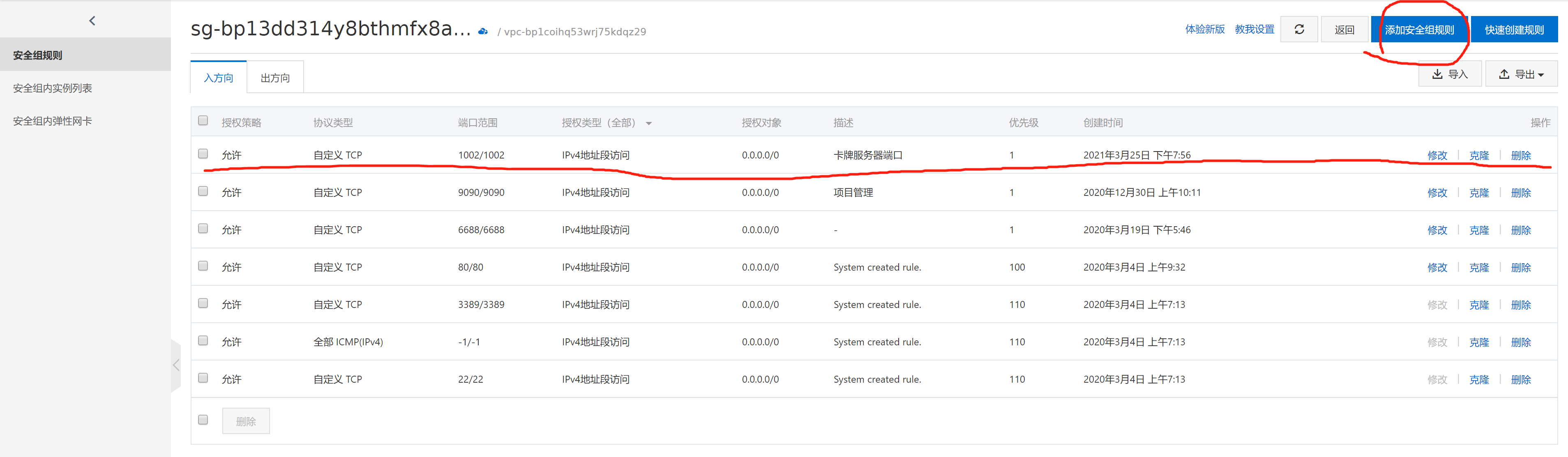
Task: Collapse sidebar using left edge handle
Action: [176, 365]
